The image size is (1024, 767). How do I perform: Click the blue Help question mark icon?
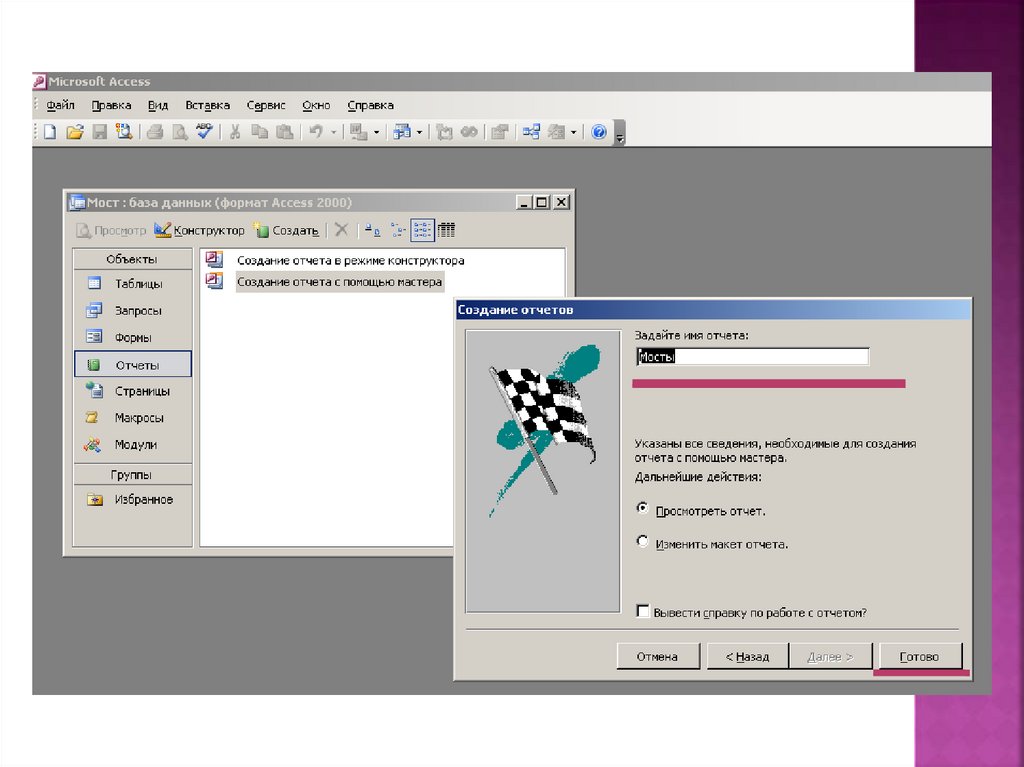(x=599, y=132)
